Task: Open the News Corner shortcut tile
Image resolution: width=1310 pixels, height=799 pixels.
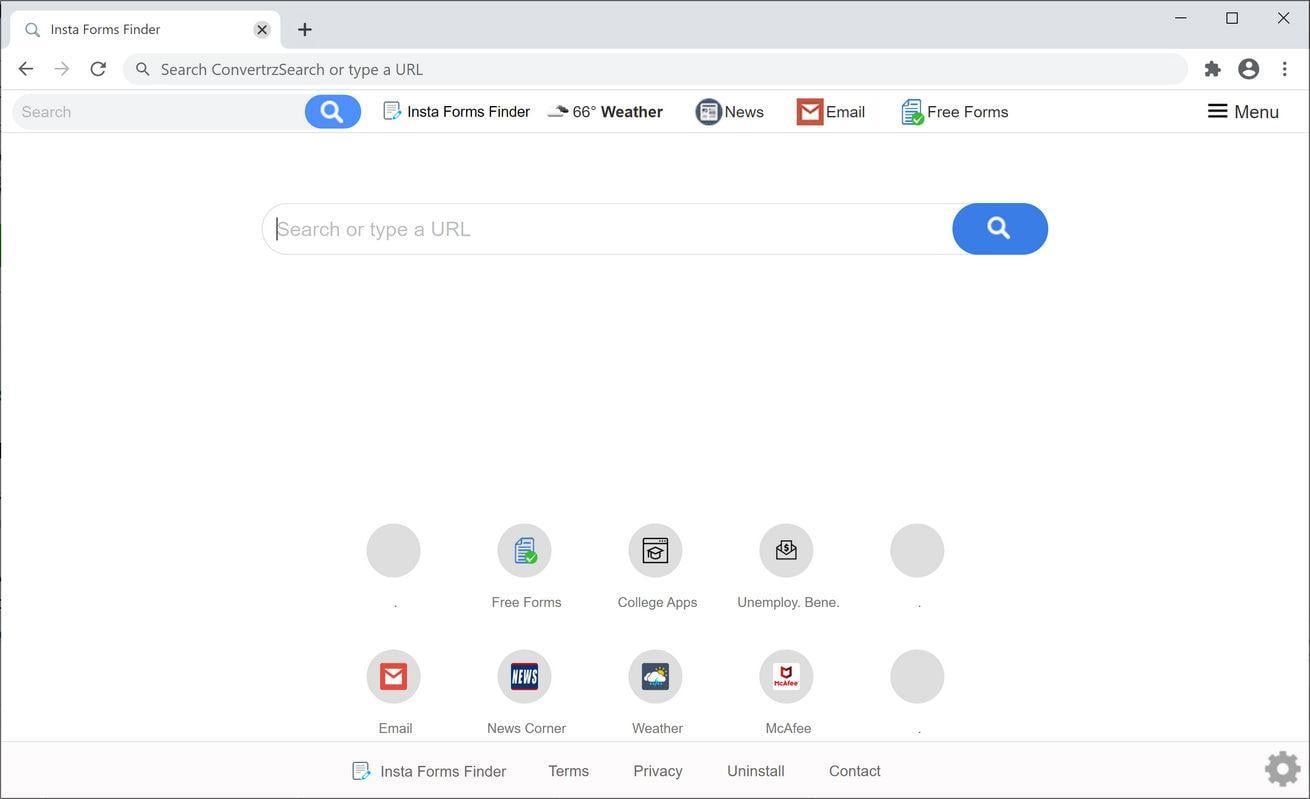Action: click(525, 692)
